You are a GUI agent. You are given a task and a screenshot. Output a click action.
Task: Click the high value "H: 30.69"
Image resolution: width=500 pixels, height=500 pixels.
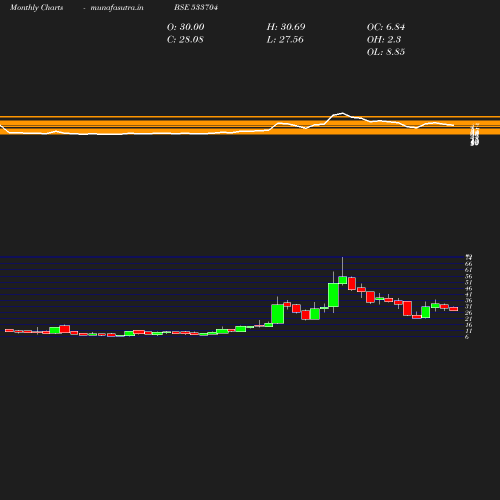click(x=286, y=27)
